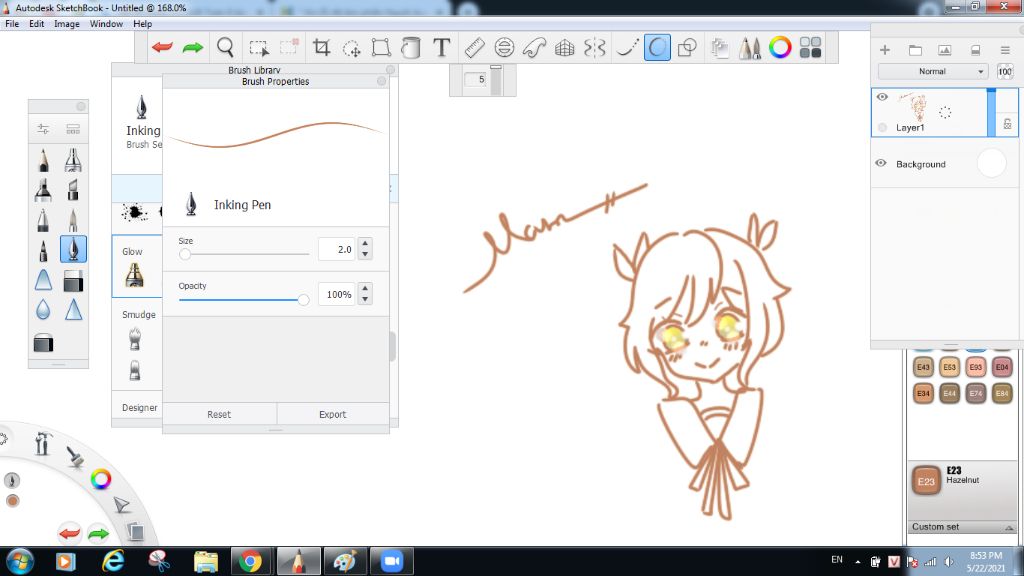Screen dimensions: 1024x576
Task: Select the Distort transform tool
Action: (381, 48)
